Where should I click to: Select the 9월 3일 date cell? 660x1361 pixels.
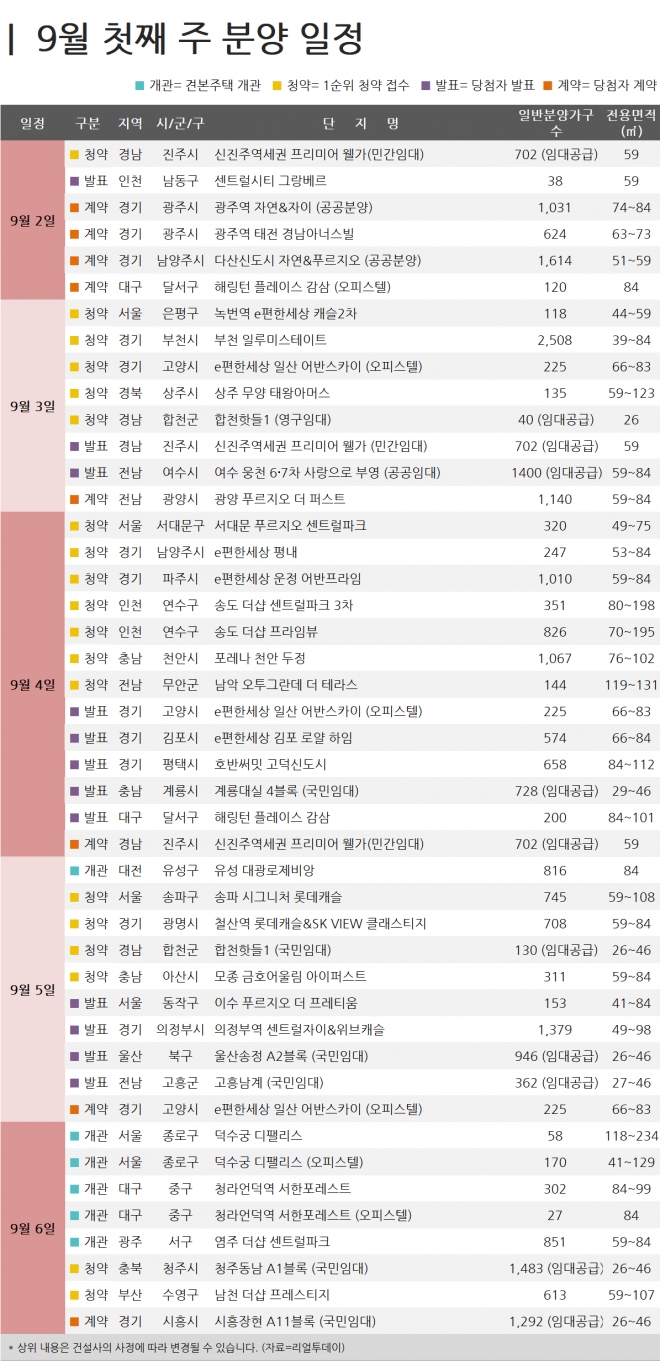click(32, 405)
